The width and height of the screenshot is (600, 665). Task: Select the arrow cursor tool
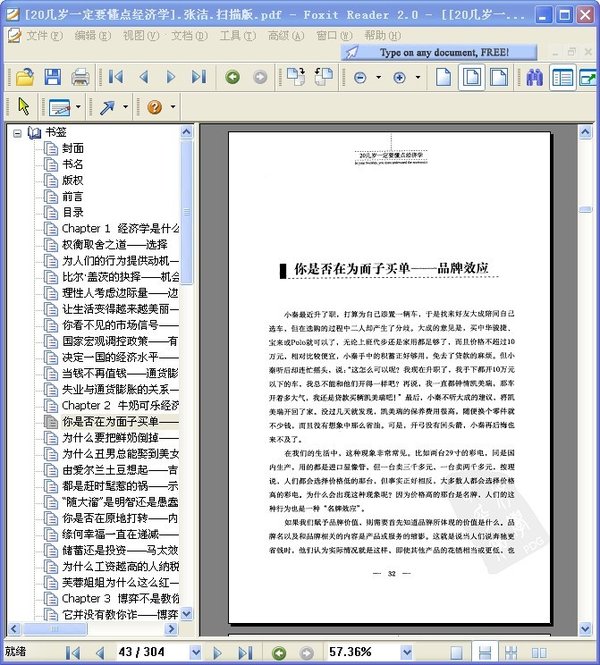click(24, 106)
